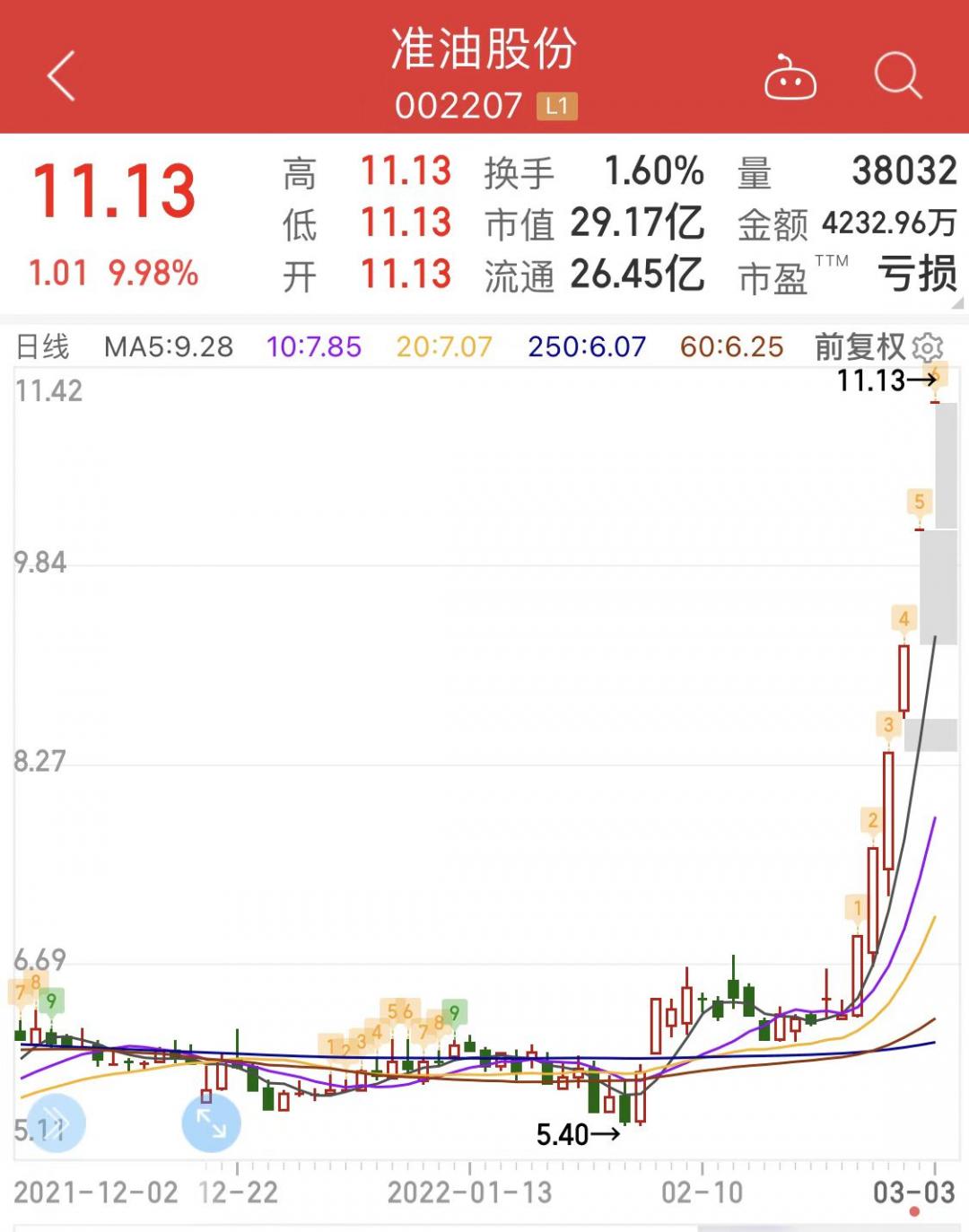Tap the 11.13 high price annotation

(886, 380)
